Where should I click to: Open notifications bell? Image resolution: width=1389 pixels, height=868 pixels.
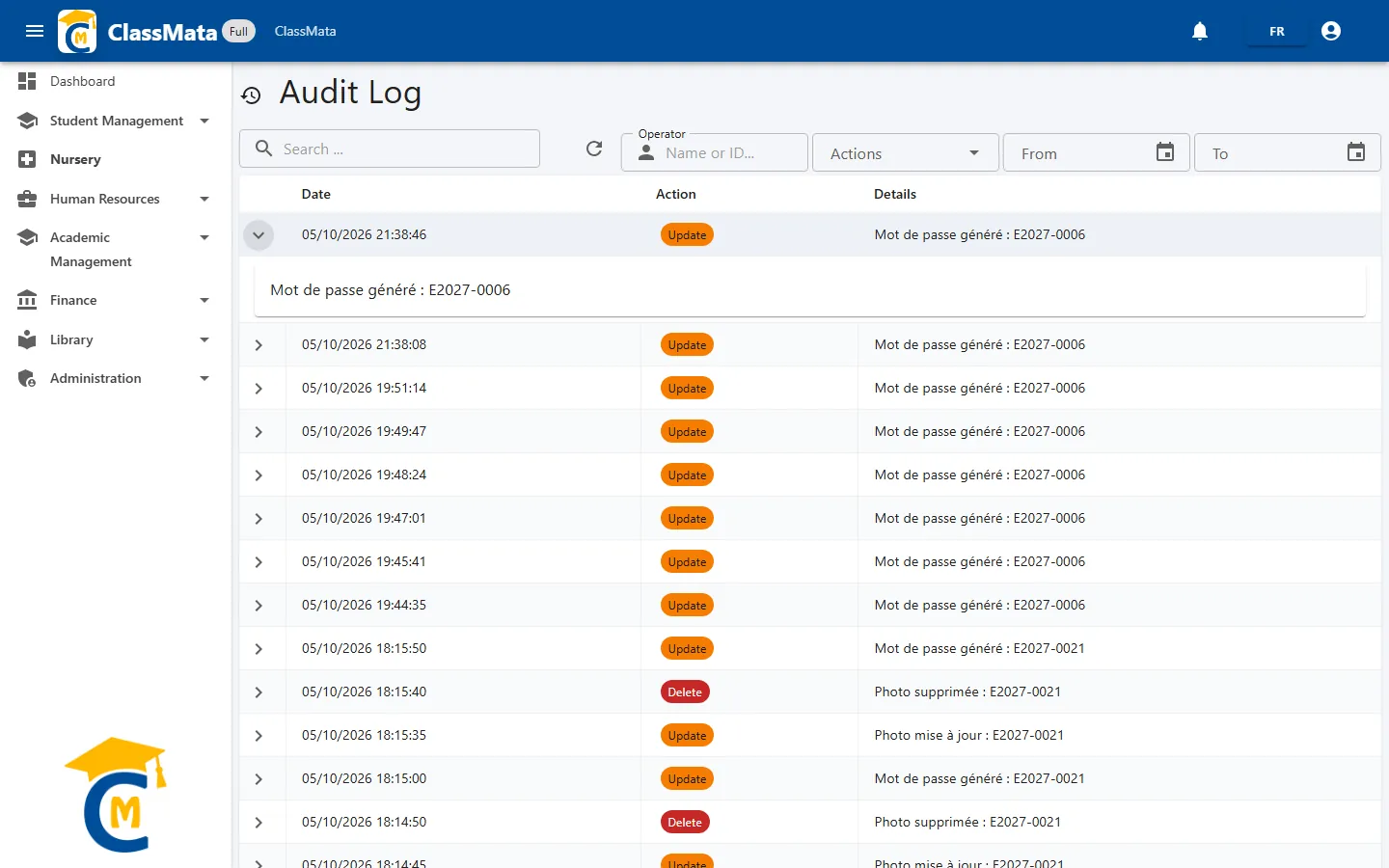click(x=1200, y=31)
